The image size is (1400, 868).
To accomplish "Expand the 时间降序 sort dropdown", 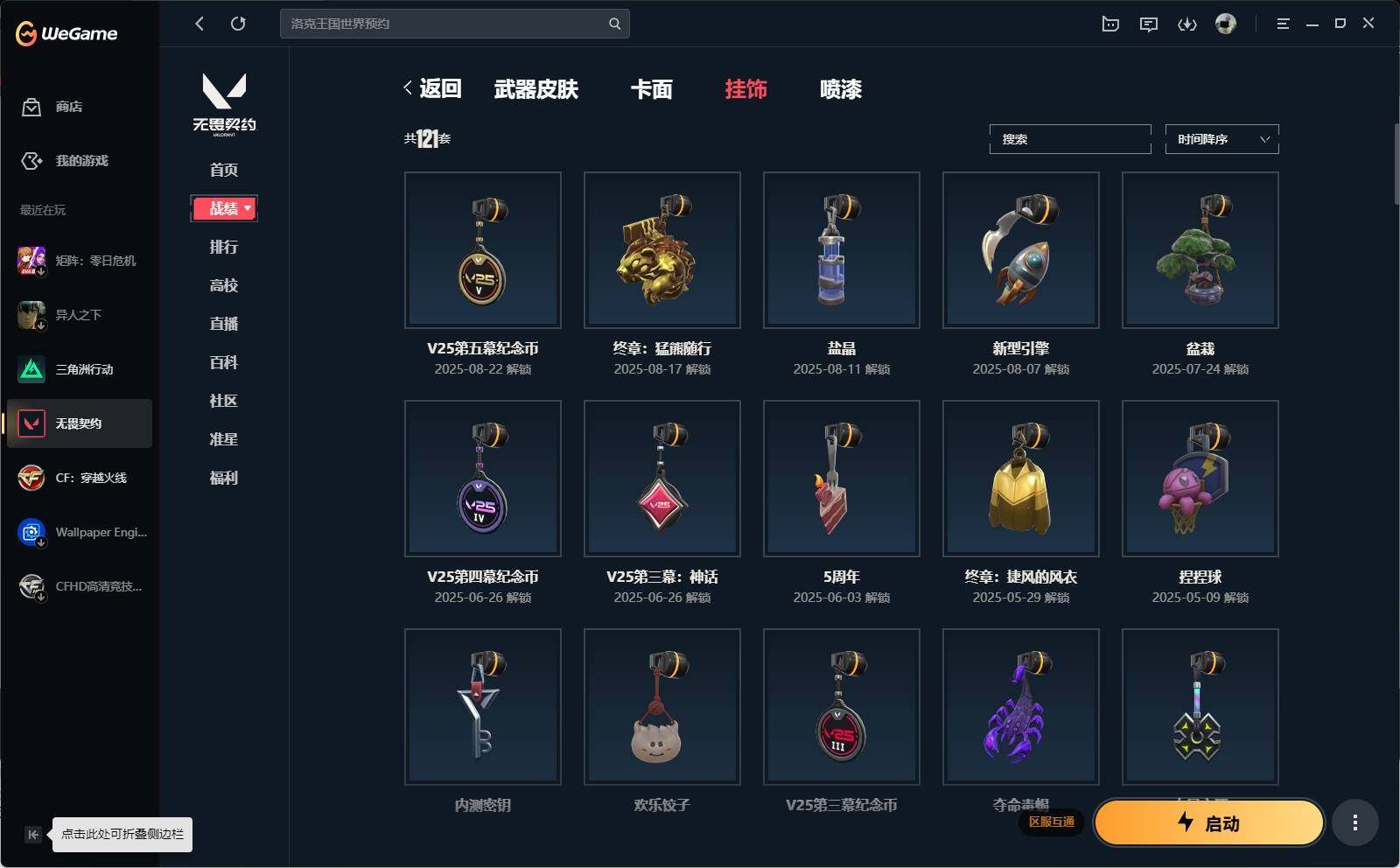I will (1221, 139).
